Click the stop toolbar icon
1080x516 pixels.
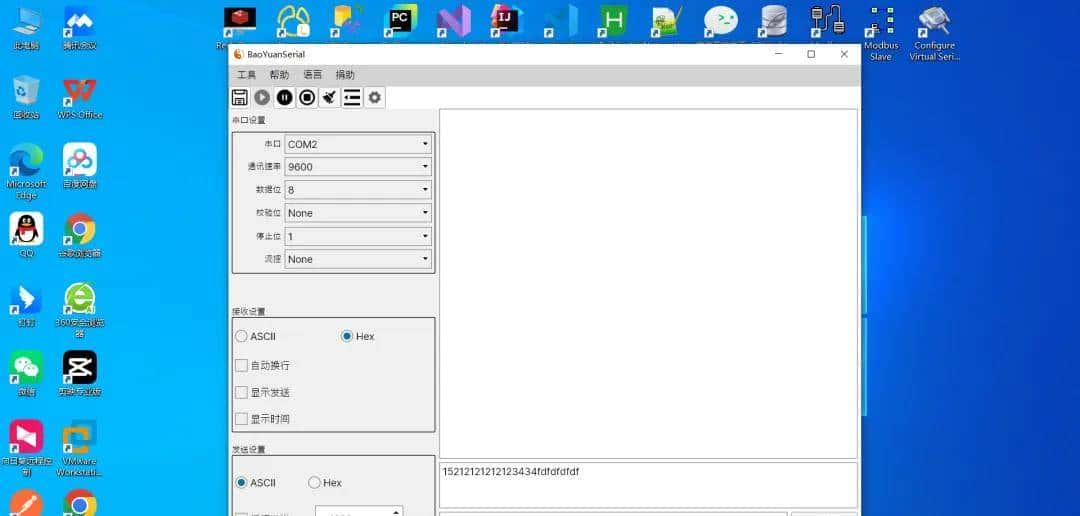(307, 98)
